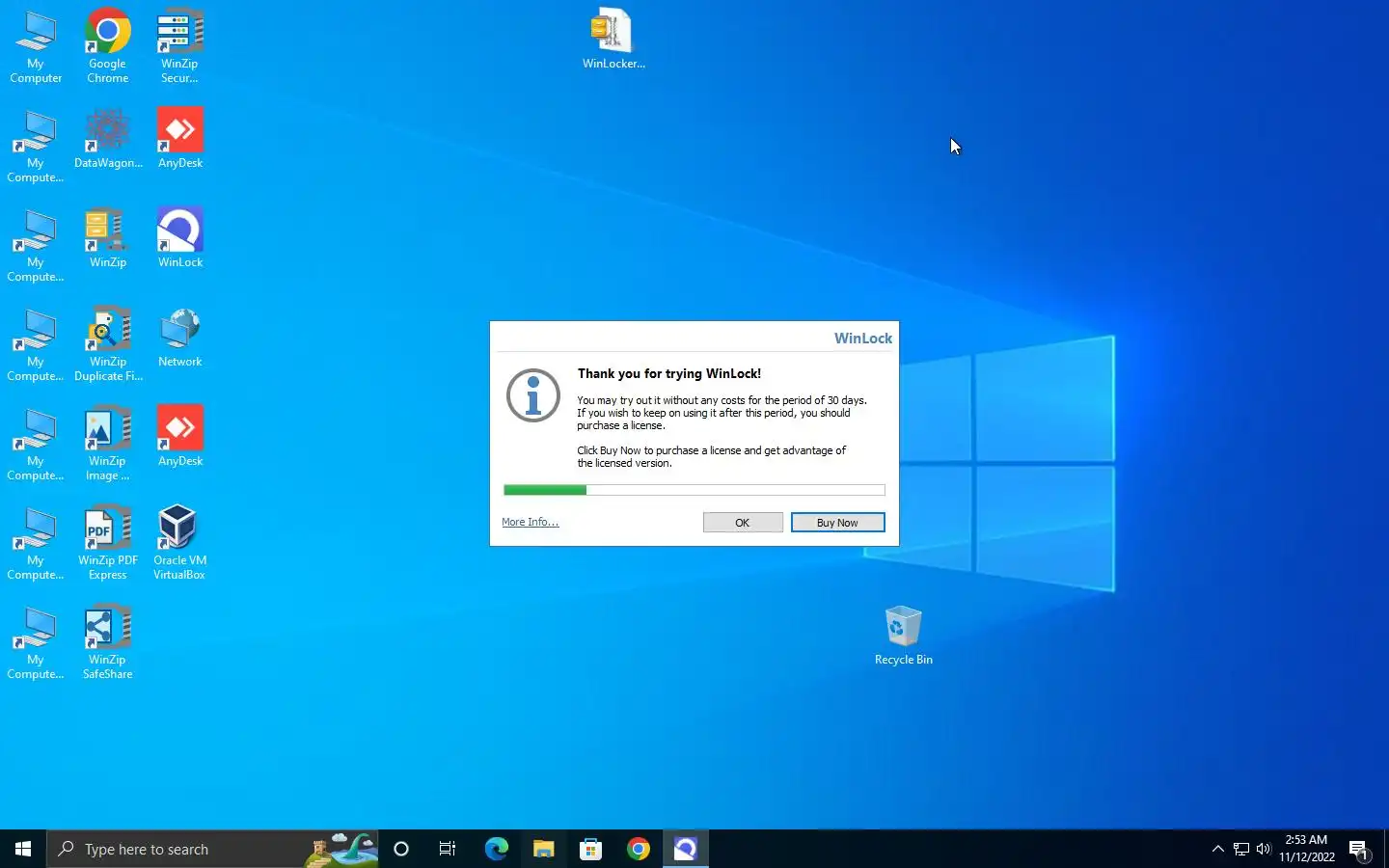Open Microsoft Store from the taskbar
1389x868 pixels.
click(590, 849)
